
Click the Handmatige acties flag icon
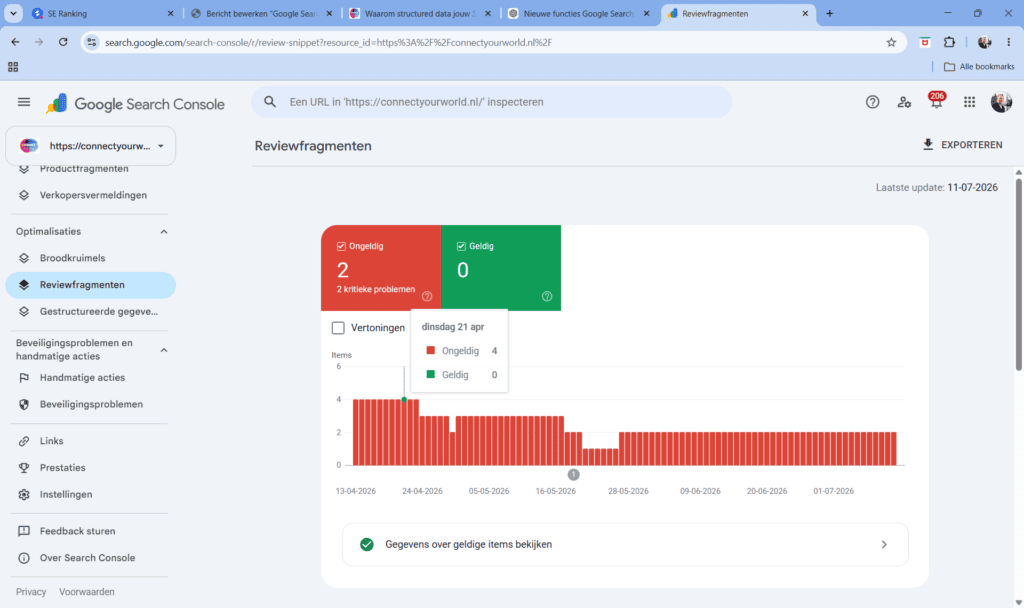[24, 377]
